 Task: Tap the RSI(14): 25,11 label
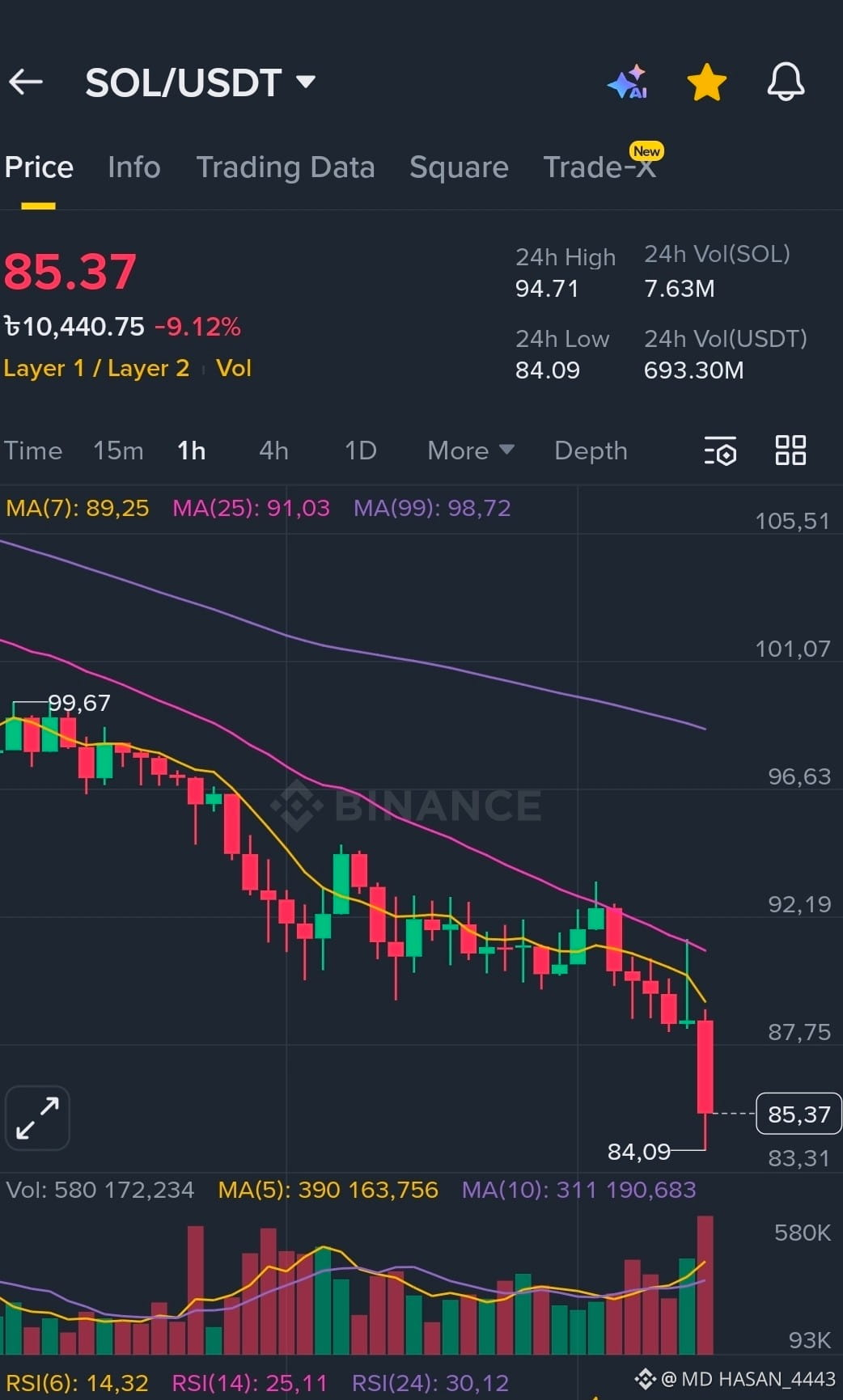click(249, 1383)
